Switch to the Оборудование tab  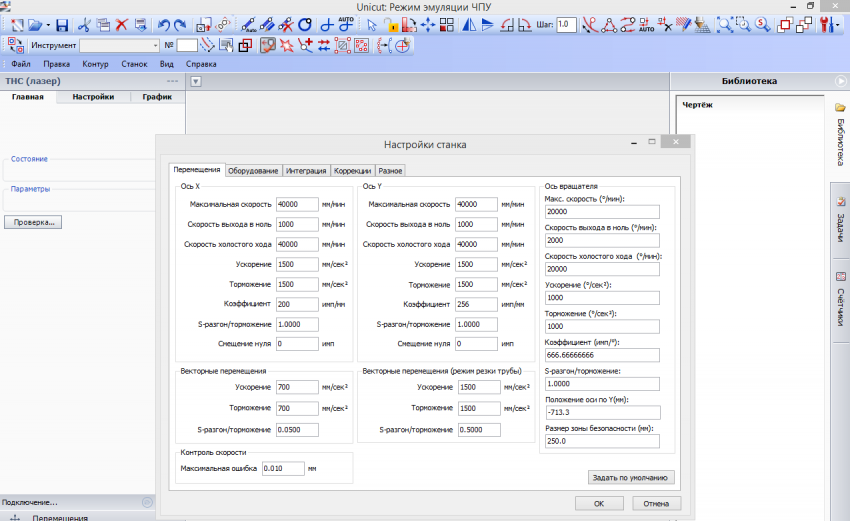[x=253, y=171]
